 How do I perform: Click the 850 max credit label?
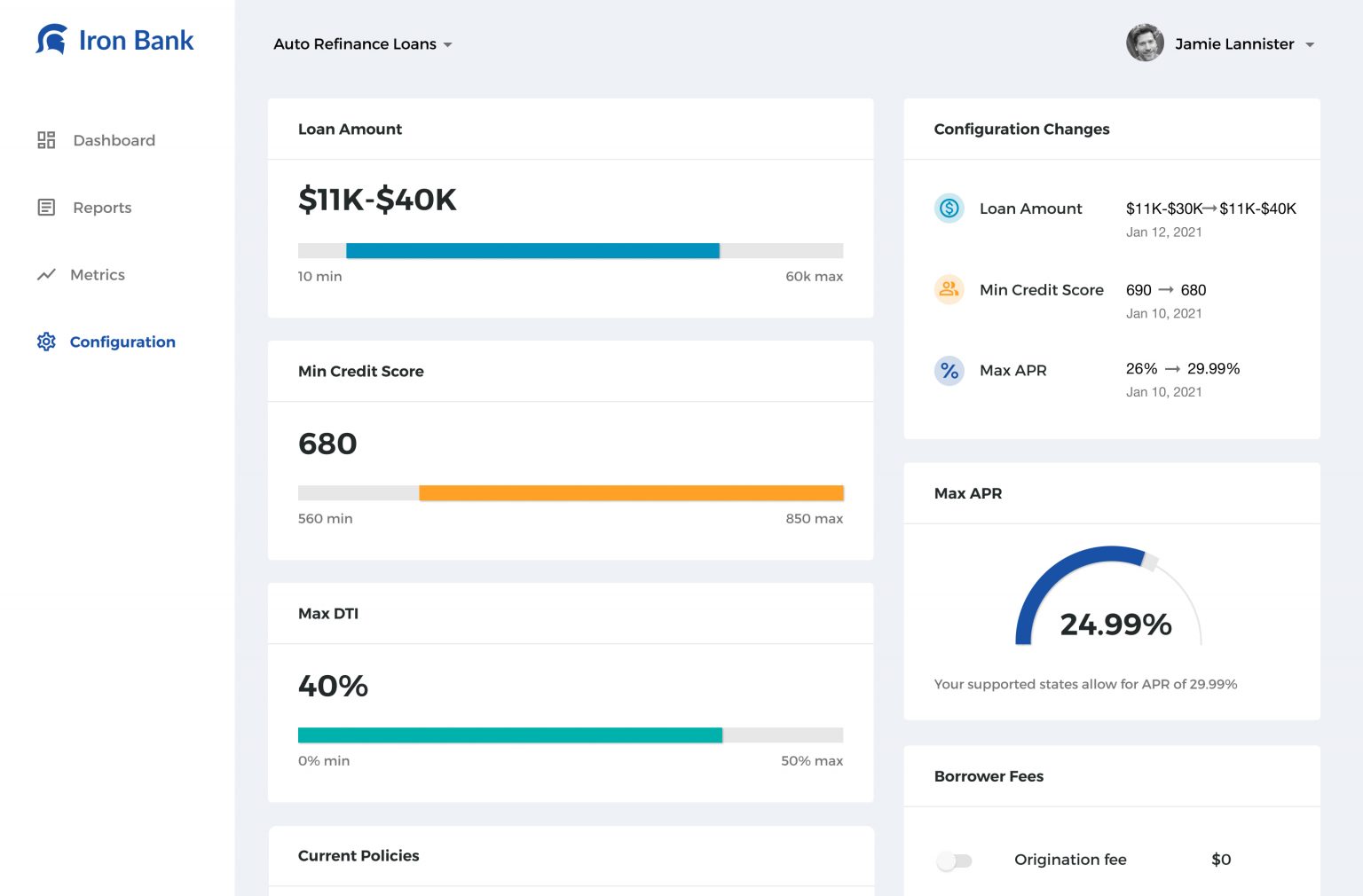point(814,519)
